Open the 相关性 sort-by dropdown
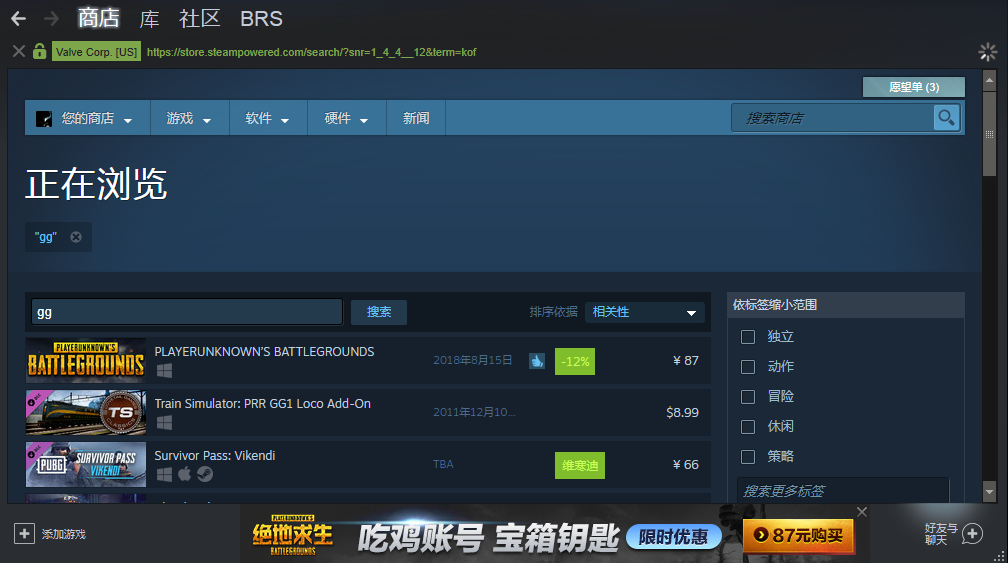1008x563 pixels. tap(645, 312)
